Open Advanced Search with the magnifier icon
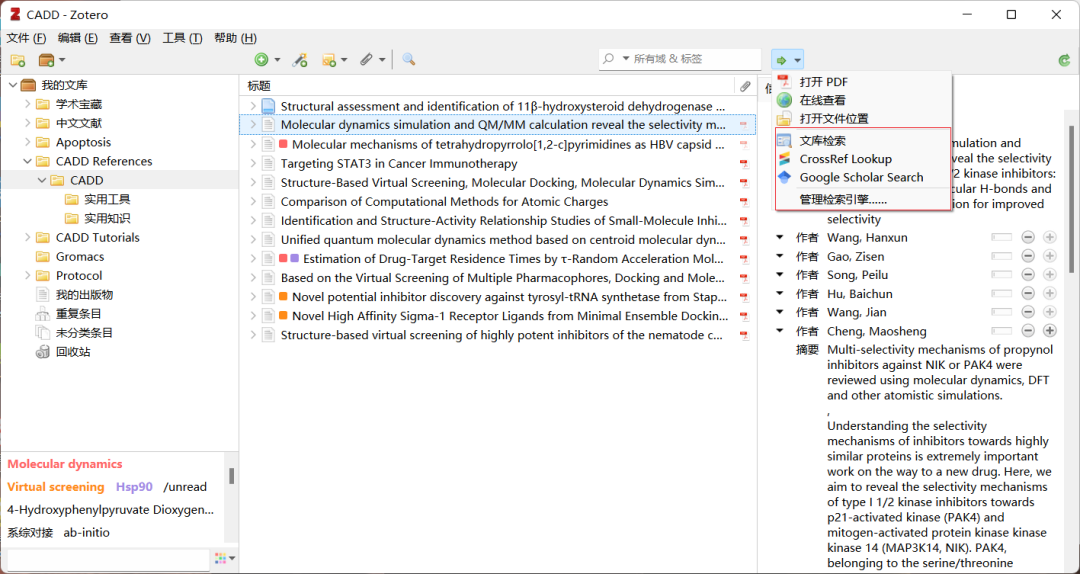 [408, 59]
